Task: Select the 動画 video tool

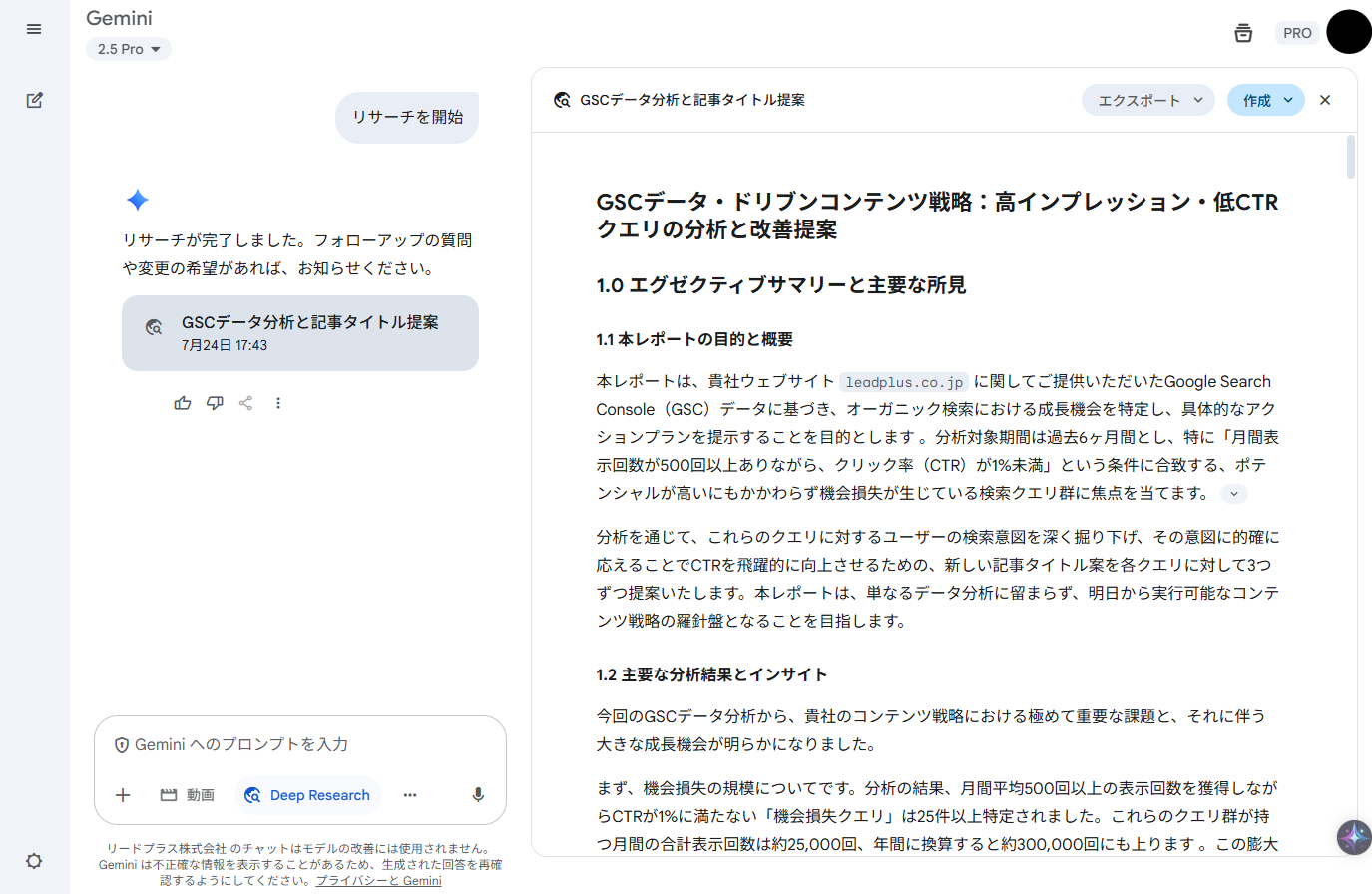Action: tap(188, 795)
